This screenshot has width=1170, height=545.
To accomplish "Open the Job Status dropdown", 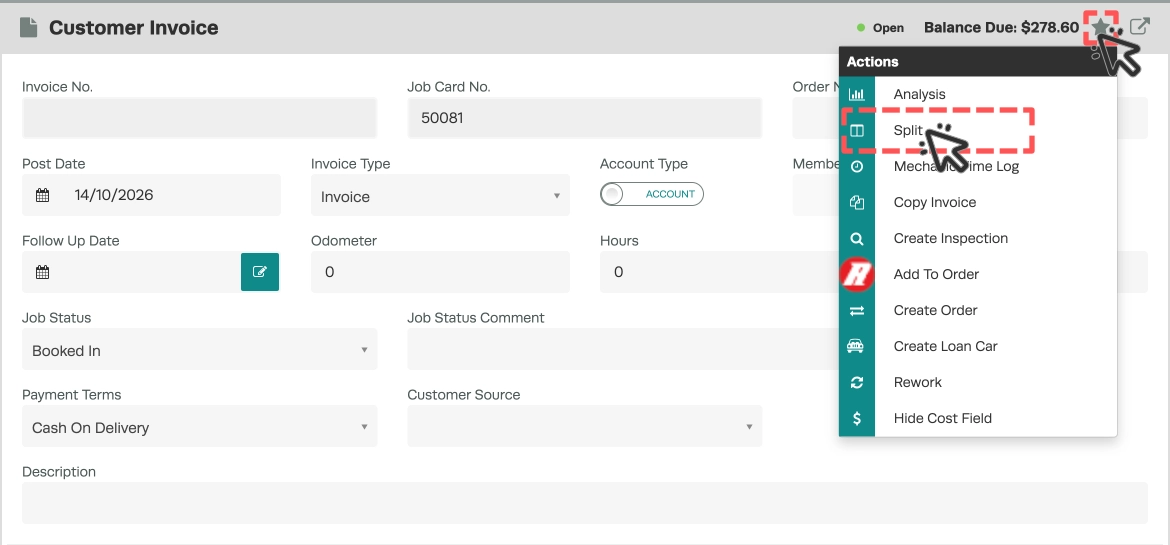I will (x=199, y=349).
